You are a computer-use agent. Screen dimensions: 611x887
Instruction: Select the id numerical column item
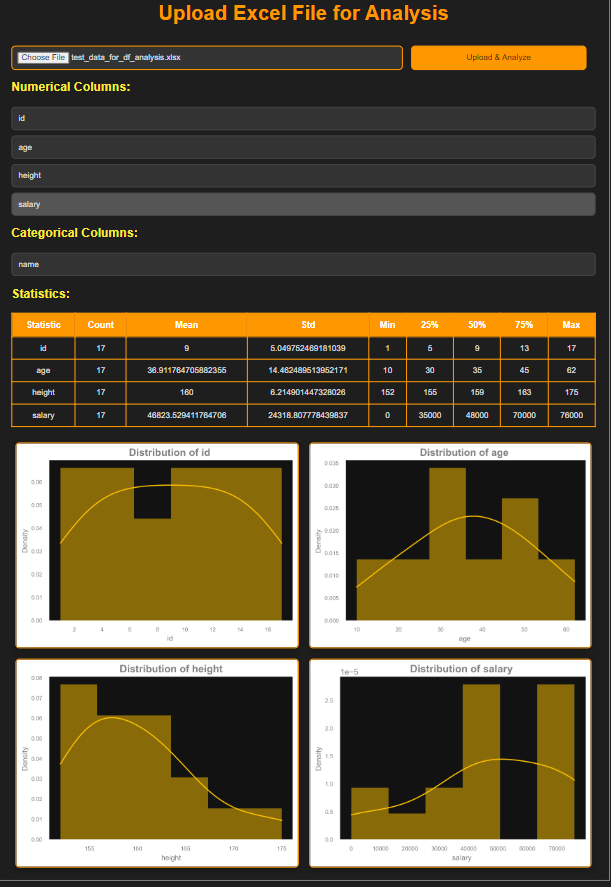[303, 119]
